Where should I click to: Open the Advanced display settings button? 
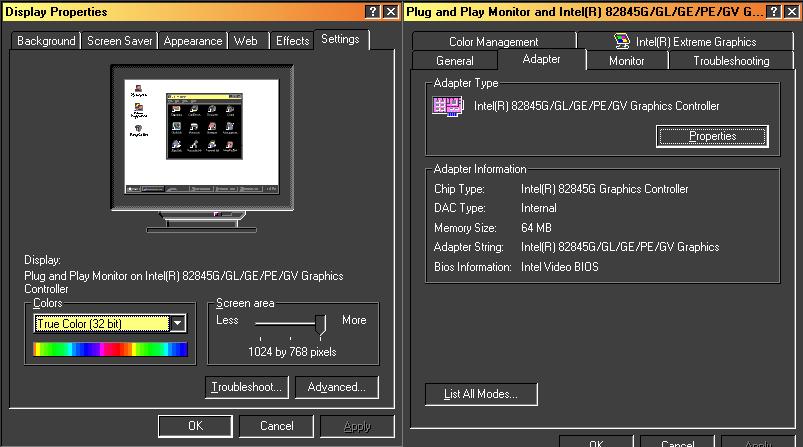[x=337, y=387]
